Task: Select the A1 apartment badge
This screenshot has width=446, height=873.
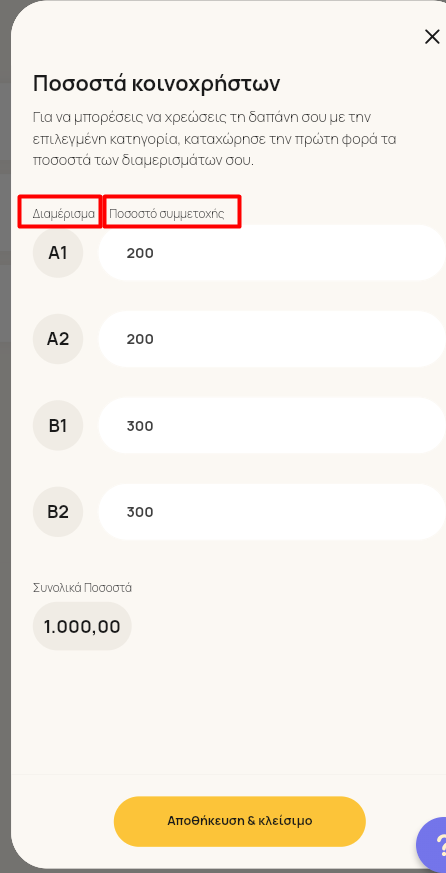Action: pyautogui.click(x=58, y=253)
